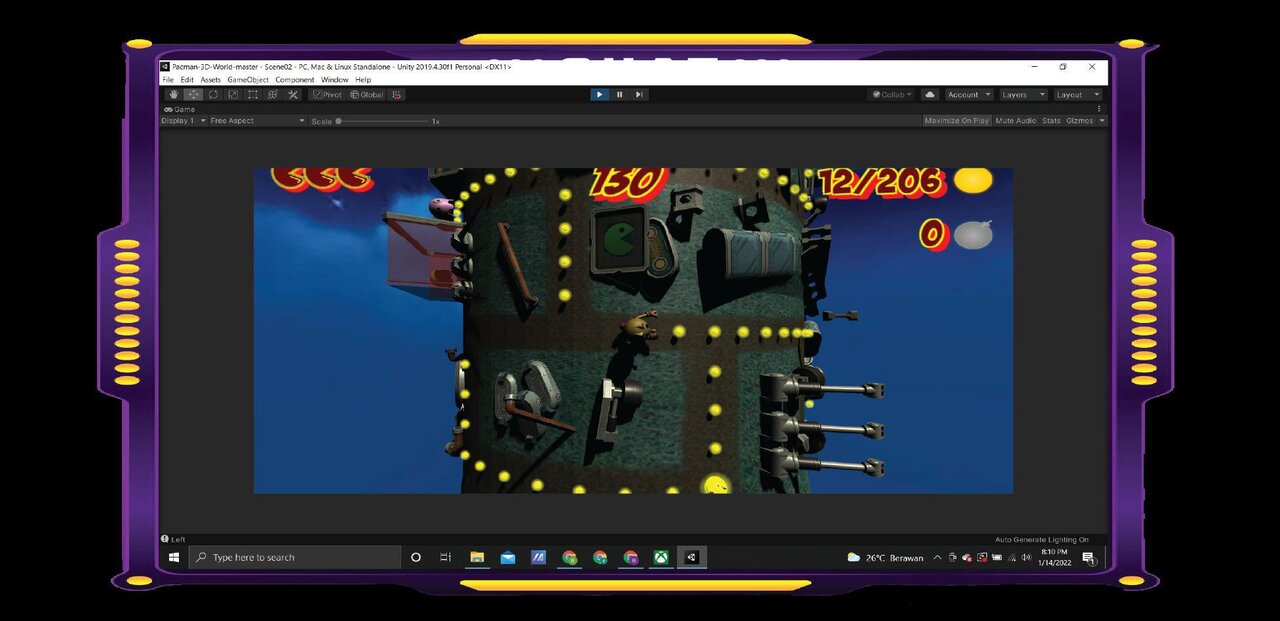Open Cortana circle icon
The image size is (1280, 621).
point(416,558)
